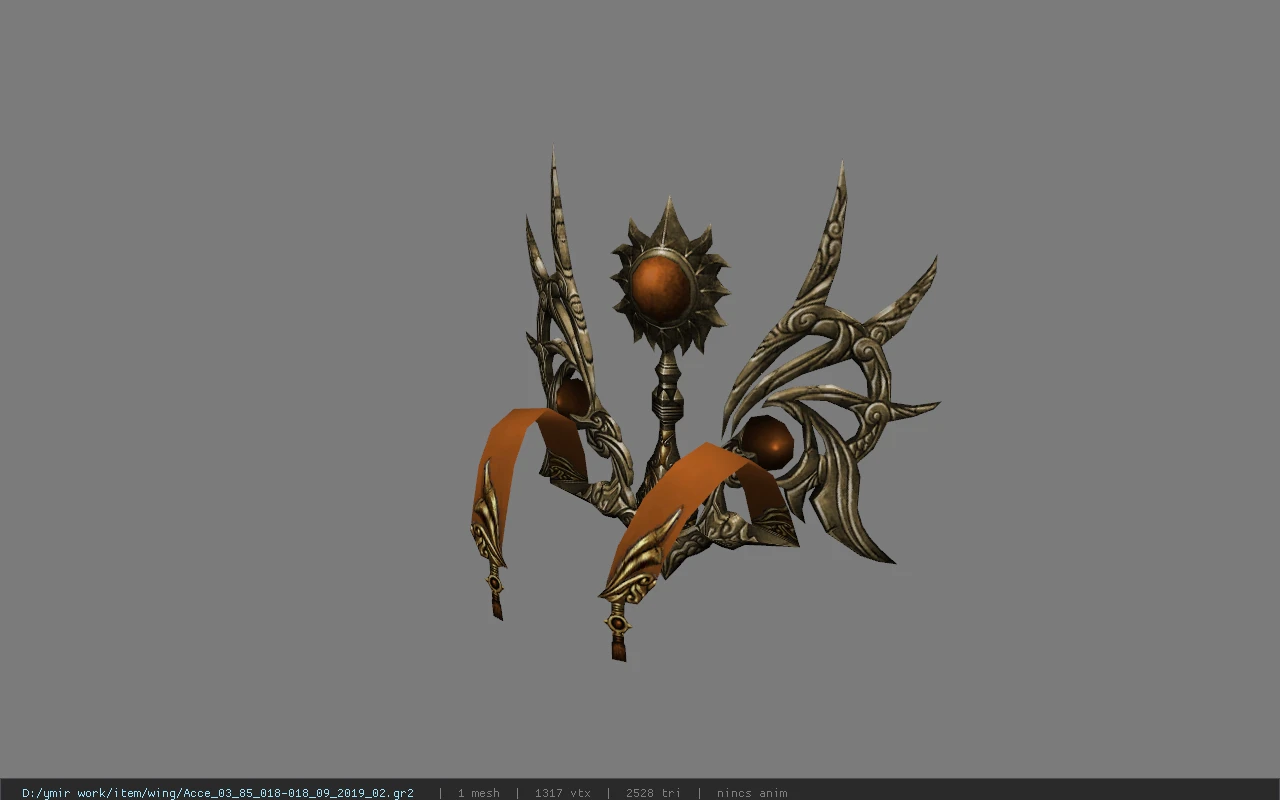This screenshot has height=800, width=1280.
Task: Click the gold ornament on left ribbon end
Action: click(487, 520)
